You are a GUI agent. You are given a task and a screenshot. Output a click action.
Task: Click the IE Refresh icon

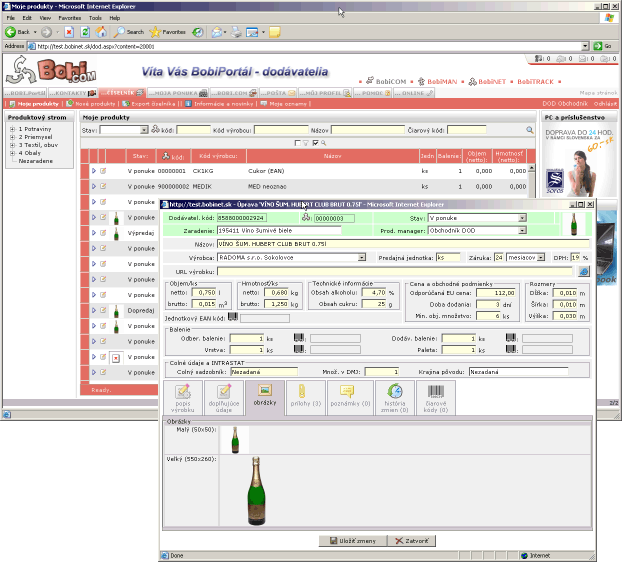tap(85, 32)
